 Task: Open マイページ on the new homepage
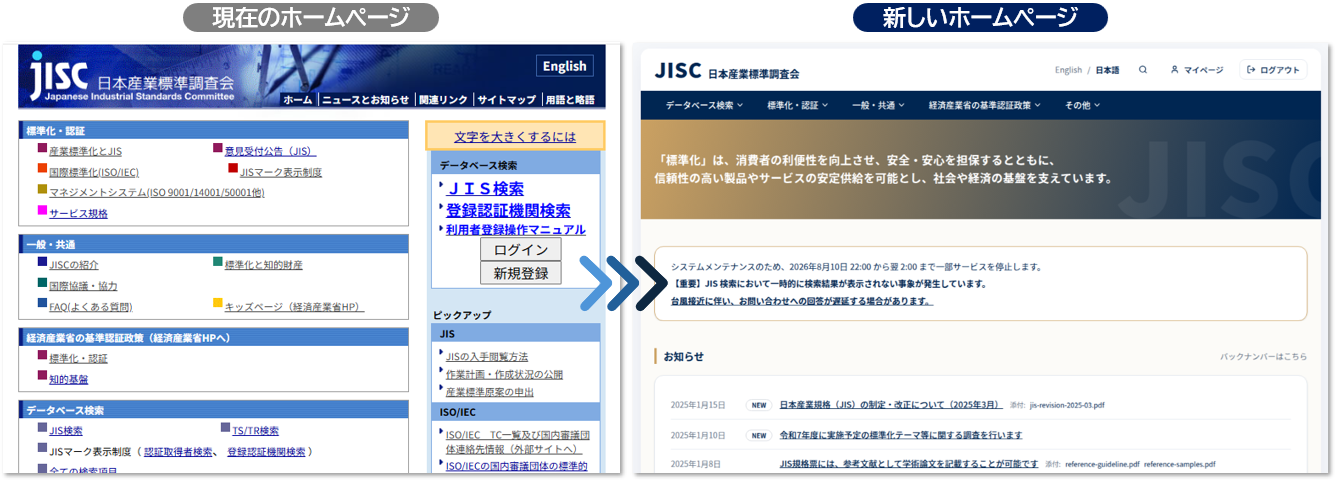pos(1197,70)
